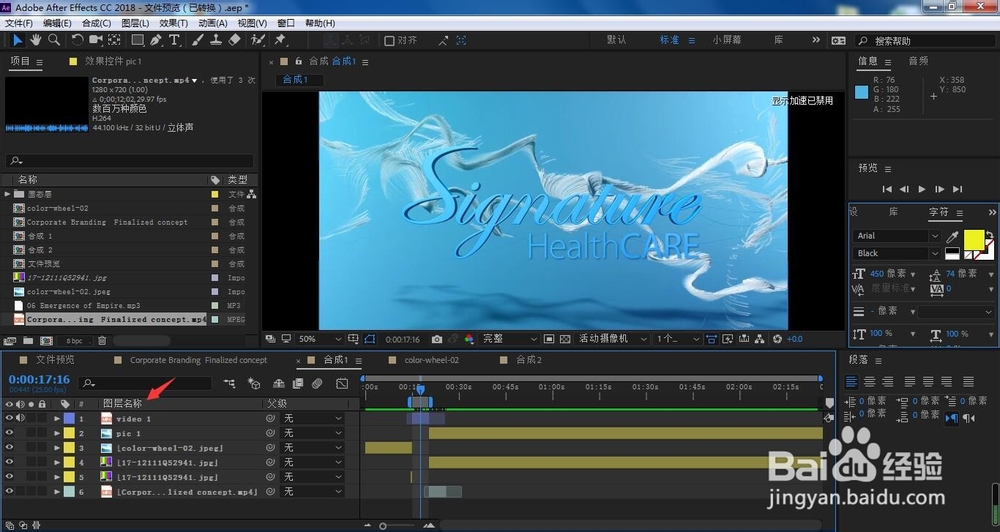Select the Horizontal Type tool
Image resolution: width=1000 pixels, height=532 pixels.
[174, 40]
